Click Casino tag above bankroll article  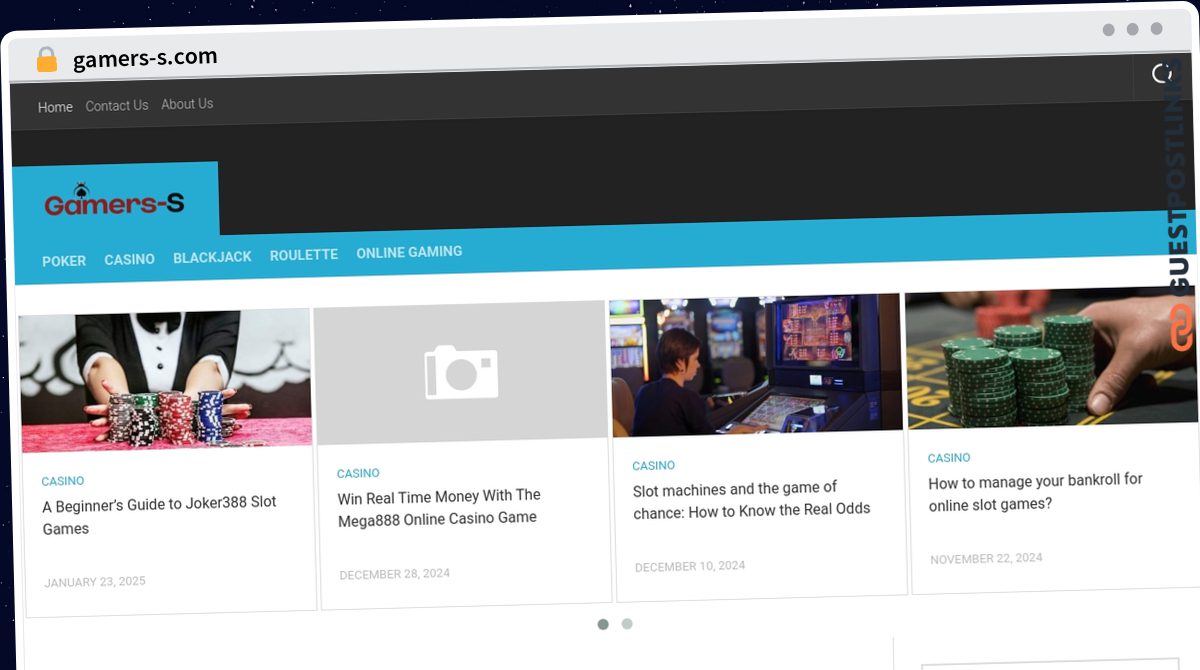click(x=949, y=458)
